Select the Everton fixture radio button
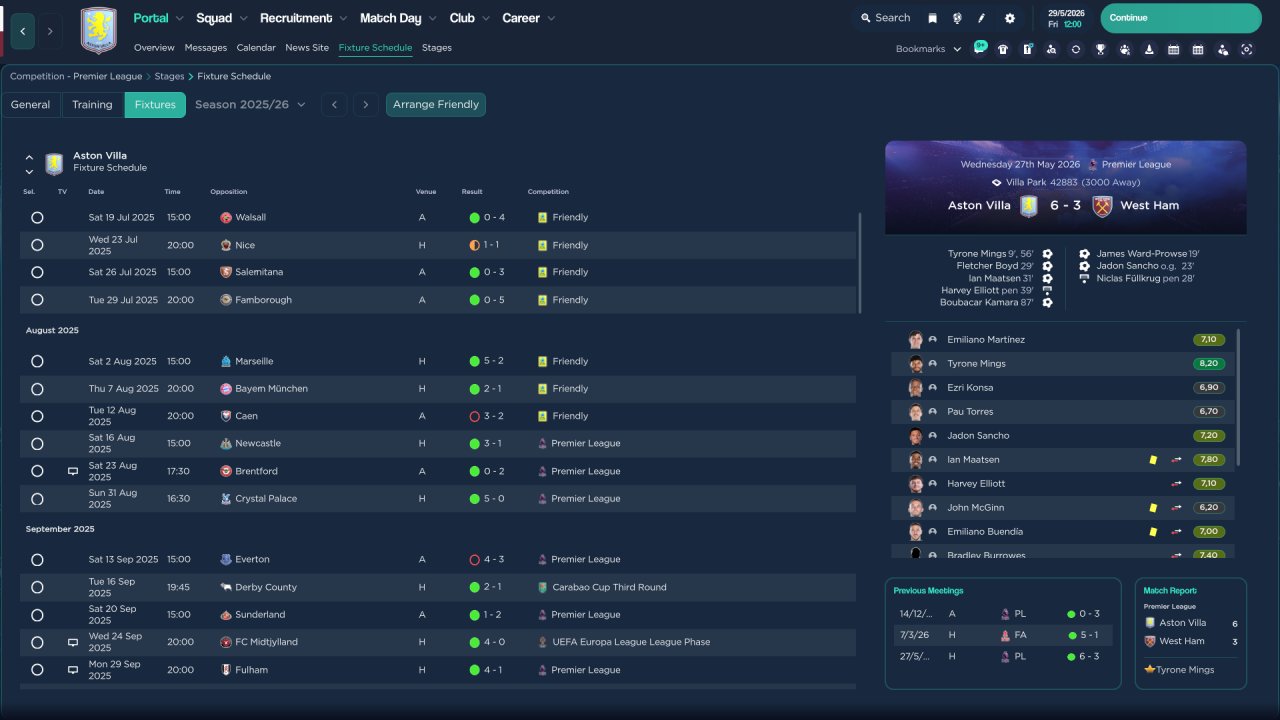 (37, 560)
